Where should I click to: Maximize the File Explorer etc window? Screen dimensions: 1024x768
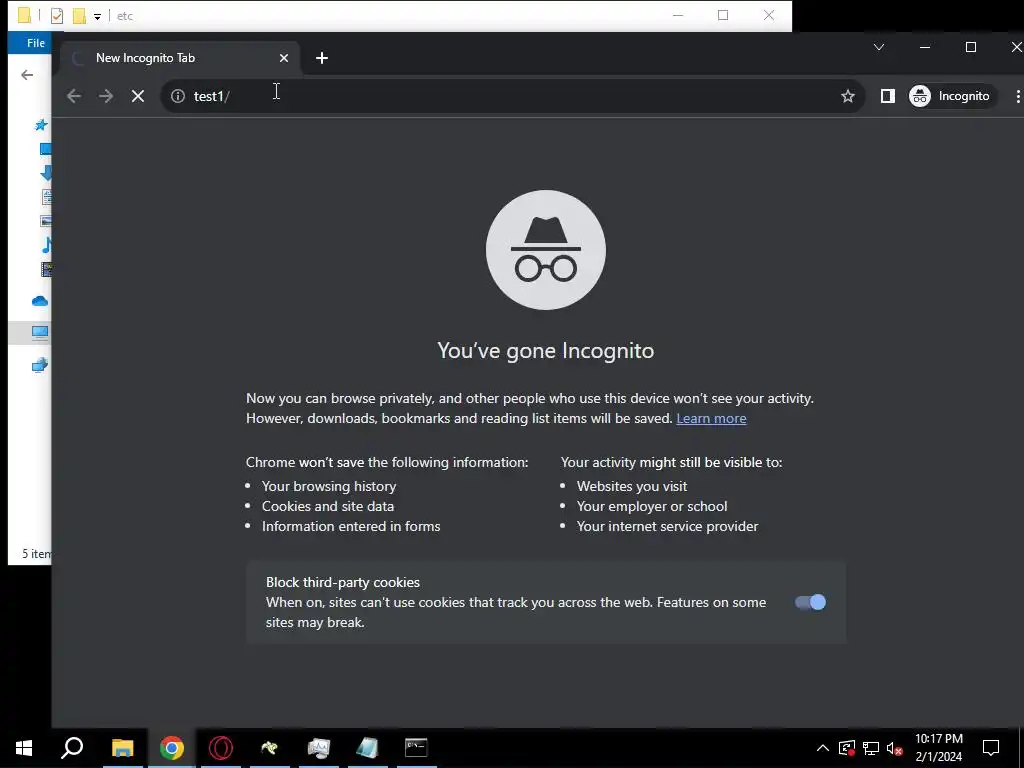tap(723, 15)
